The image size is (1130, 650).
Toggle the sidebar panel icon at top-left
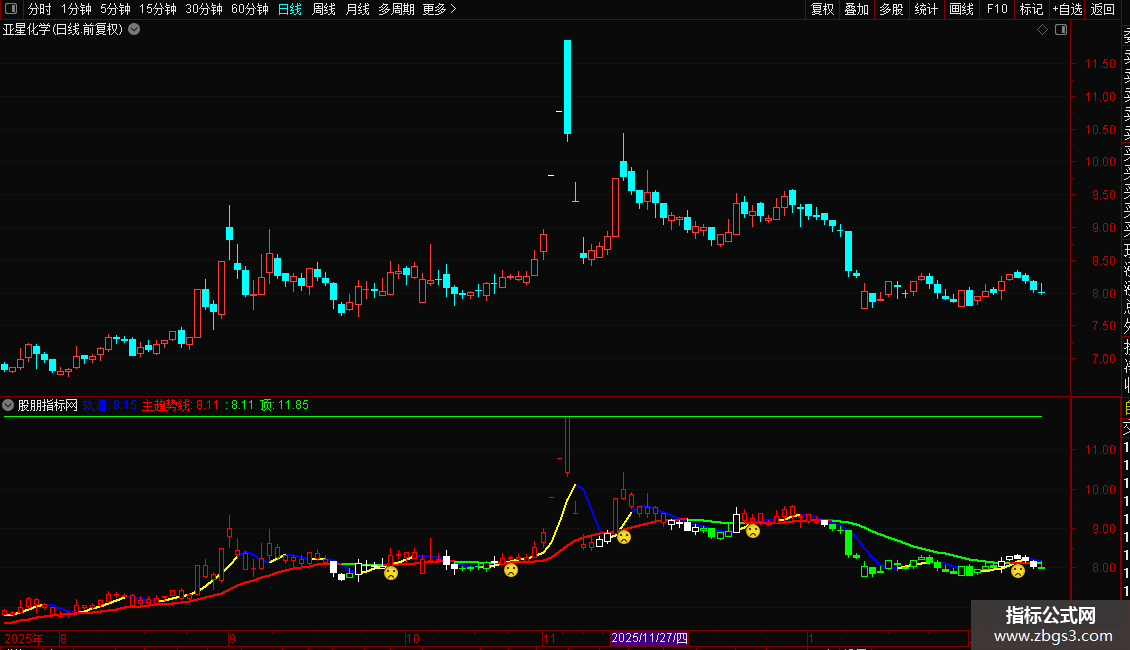pos(11,9)
